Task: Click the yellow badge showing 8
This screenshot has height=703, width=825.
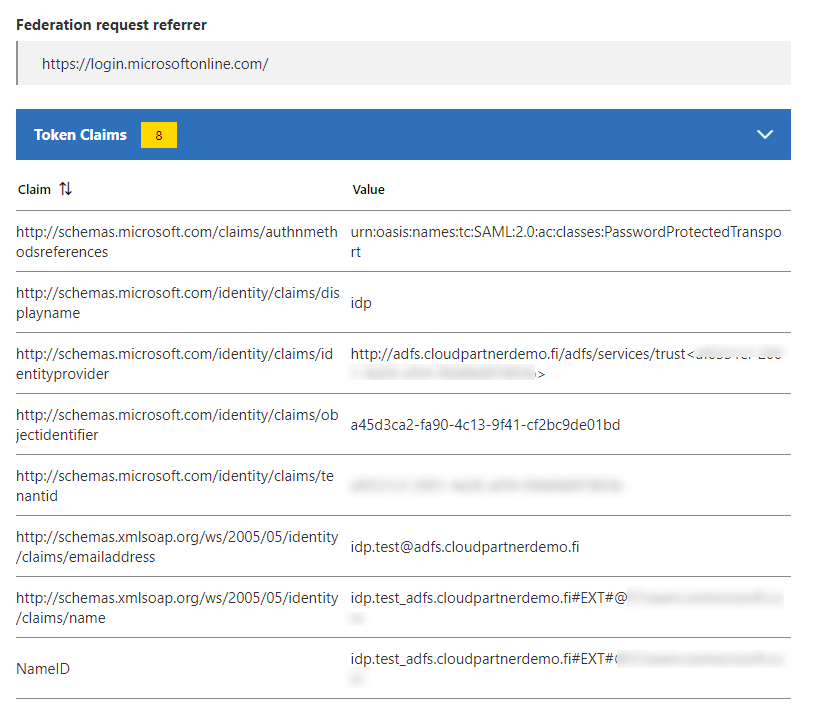Action: coord(159,135)
